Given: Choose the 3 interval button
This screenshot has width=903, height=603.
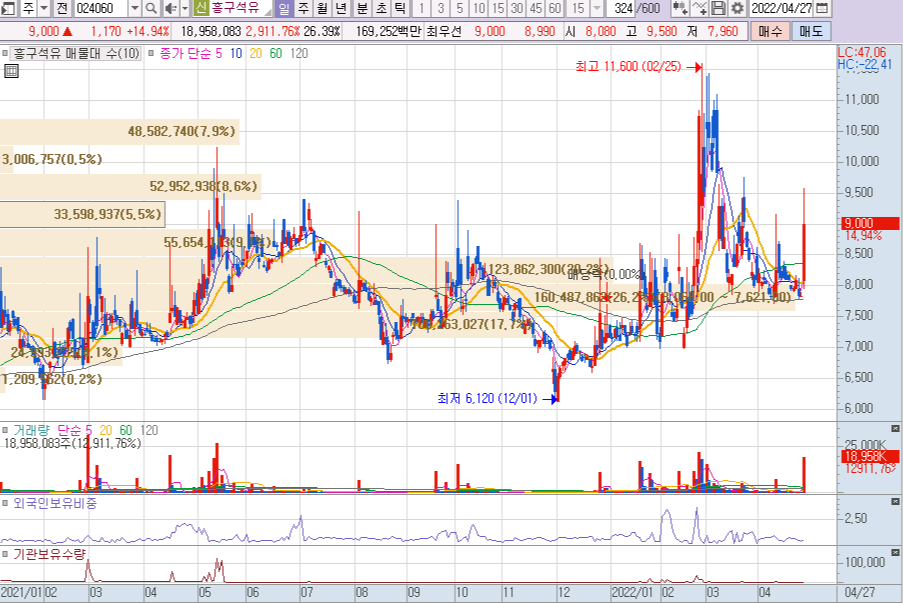Looking at the screenshot, I should pyautogui.click(x=441, y=8).
